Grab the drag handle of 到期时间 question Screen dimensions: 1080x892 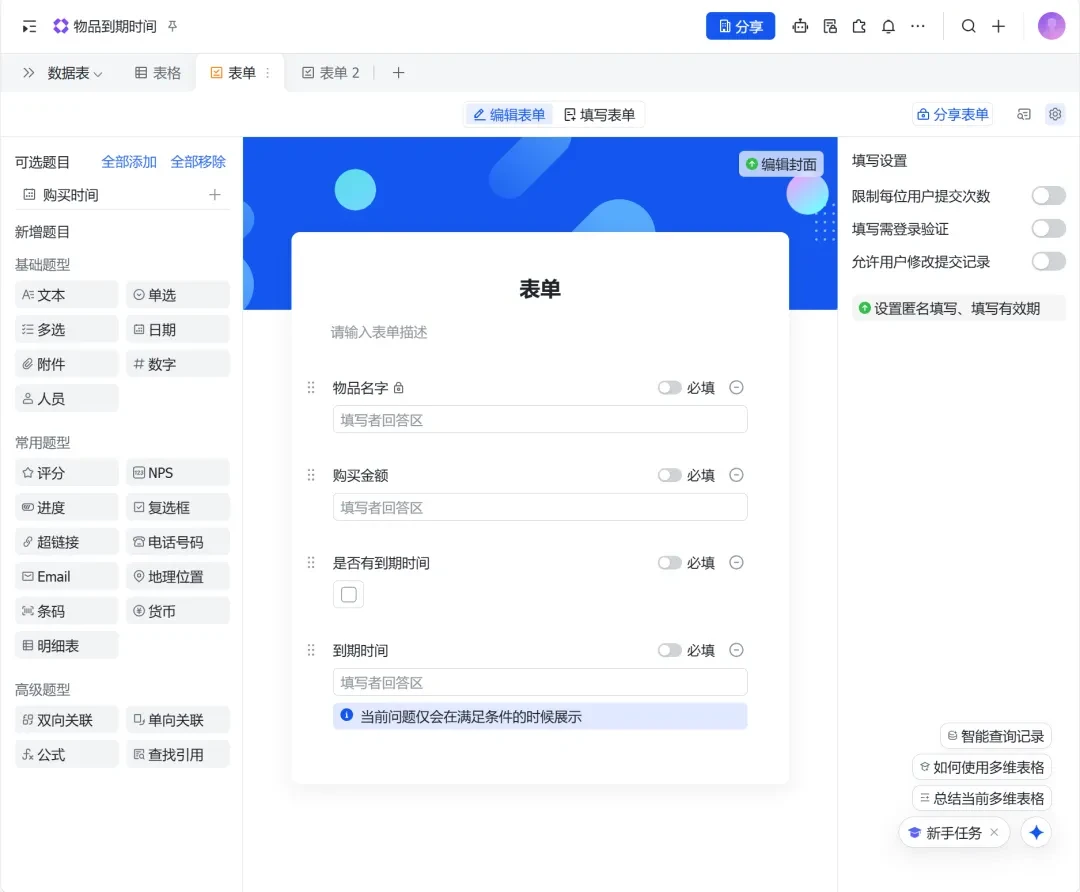tap(311, 650)
